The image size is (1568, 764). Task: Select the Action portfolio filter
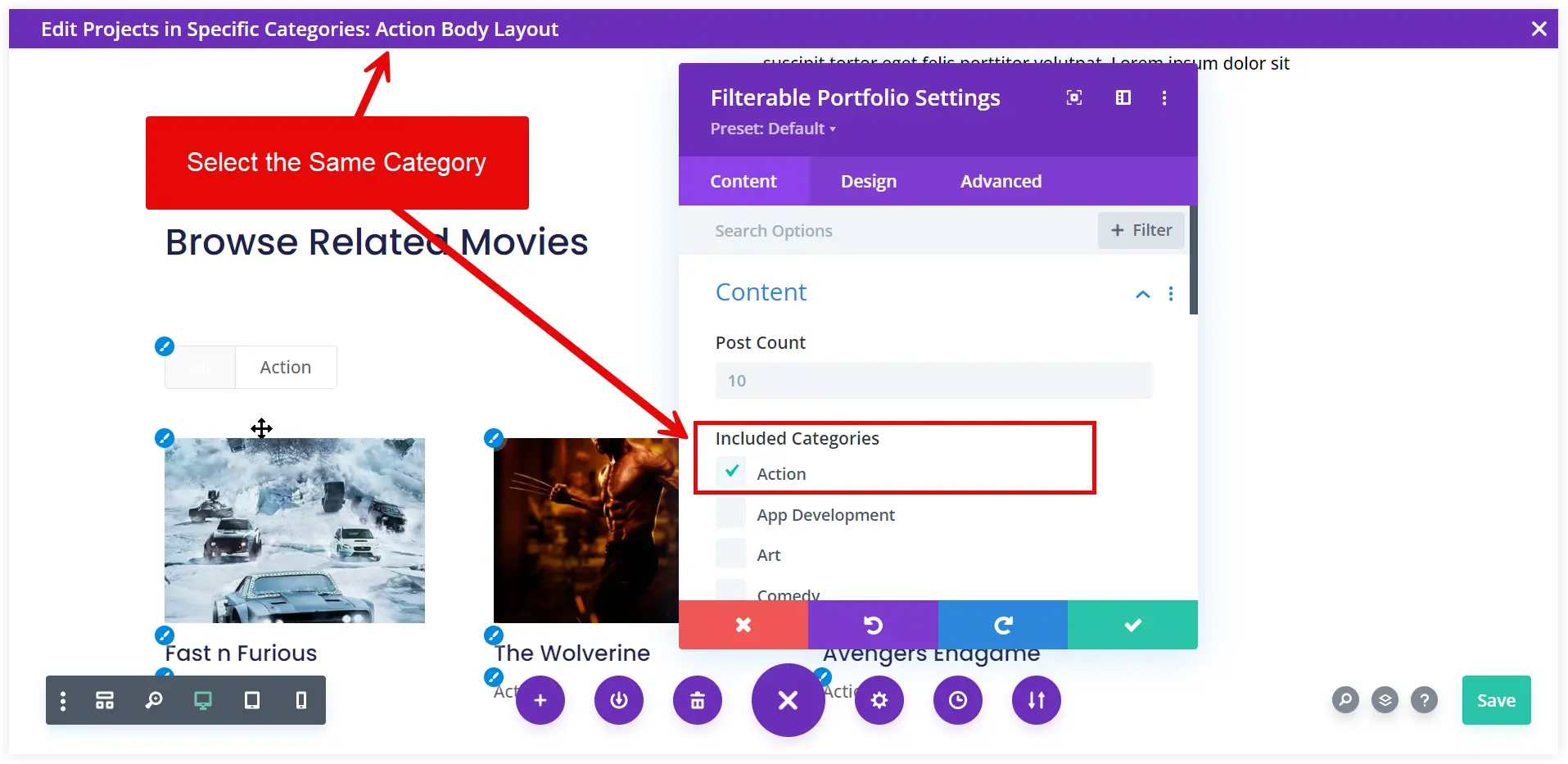point(286,367)
